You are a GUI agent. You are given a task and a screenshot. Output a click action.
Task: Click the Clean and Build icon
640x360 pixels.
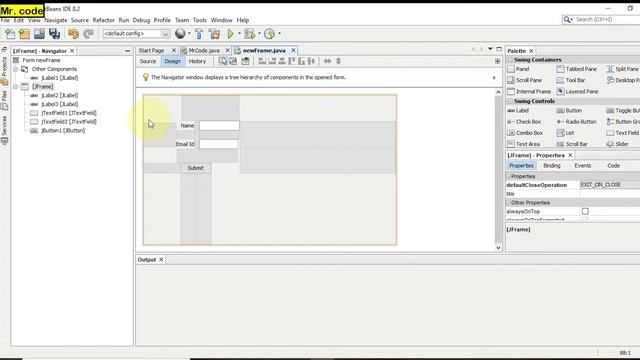coord(215,34)
